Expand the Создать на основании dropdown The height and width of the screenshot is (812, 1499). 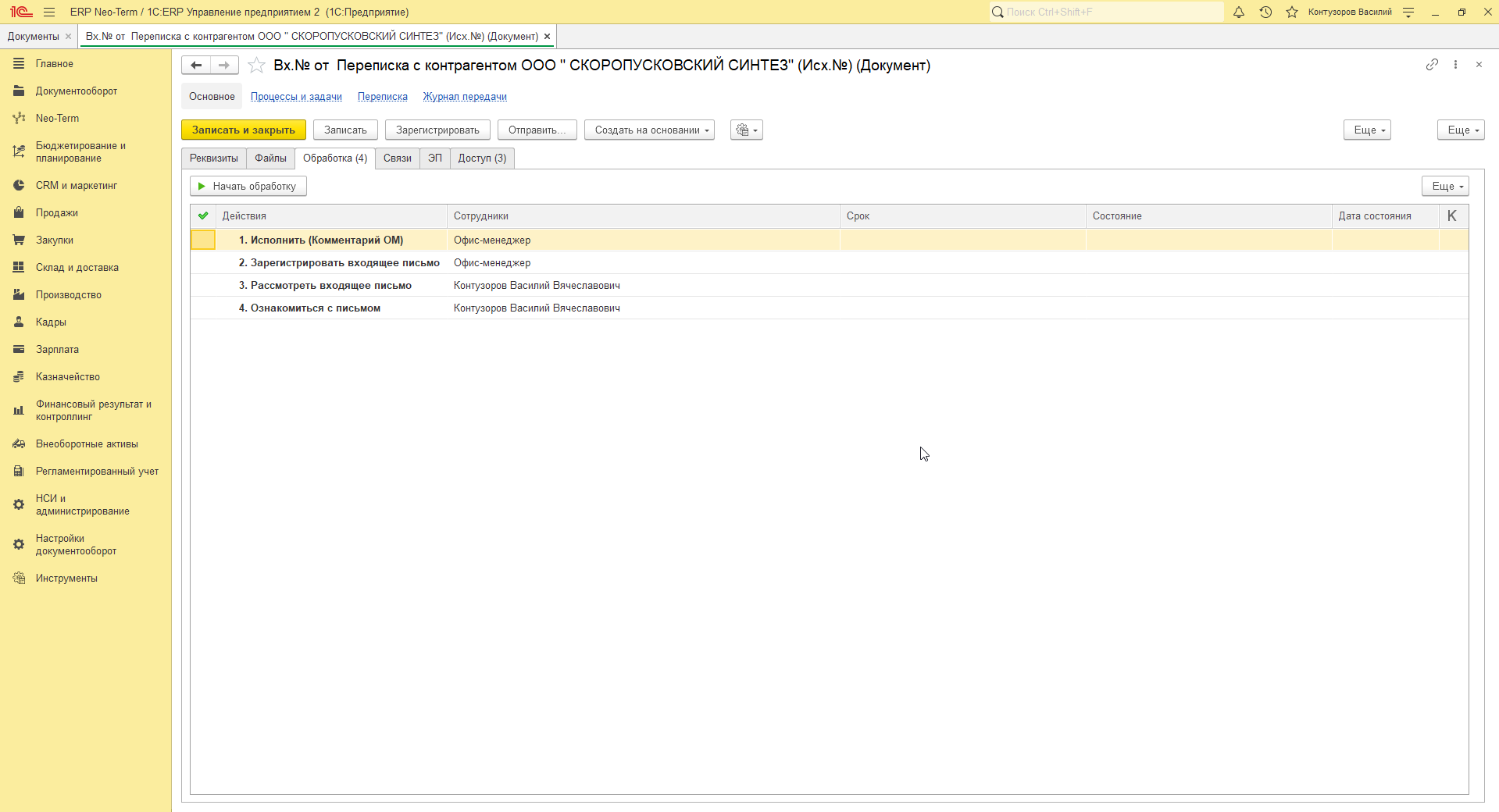[x=649, y=130]
